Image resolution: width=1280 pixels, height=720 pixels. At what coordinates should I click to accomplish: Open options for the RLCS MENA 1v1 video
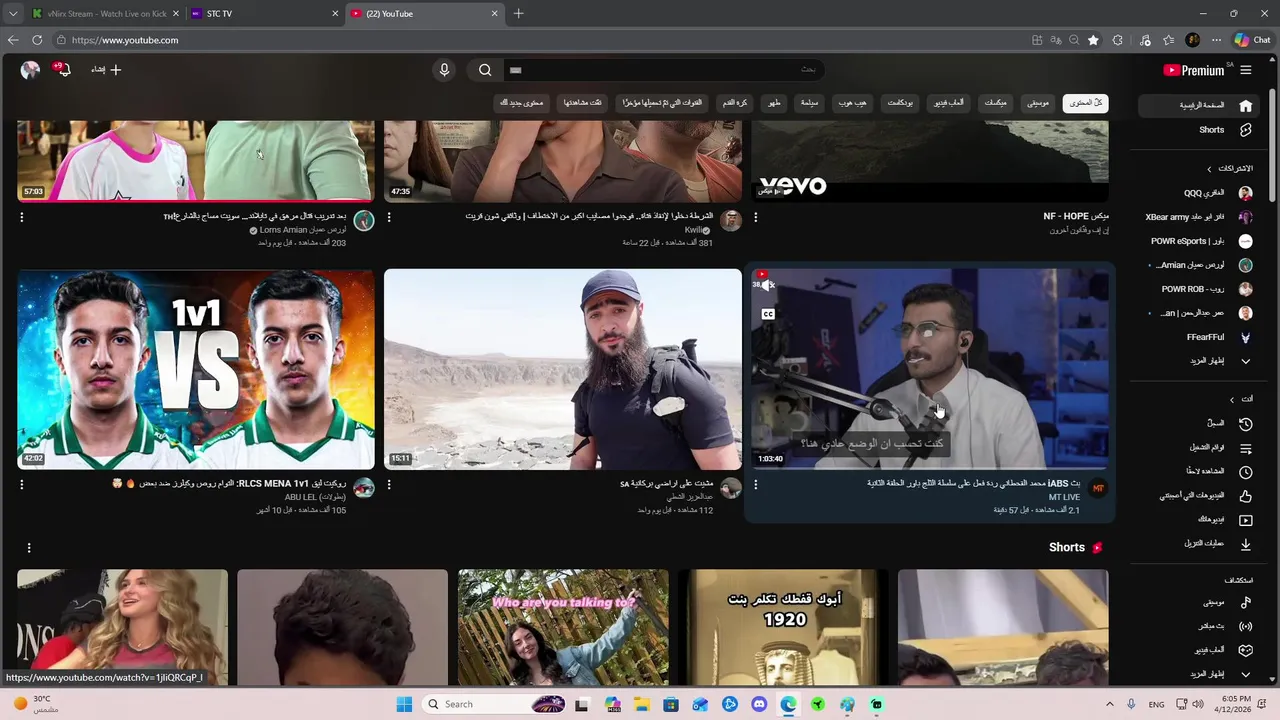coord(22,484)
